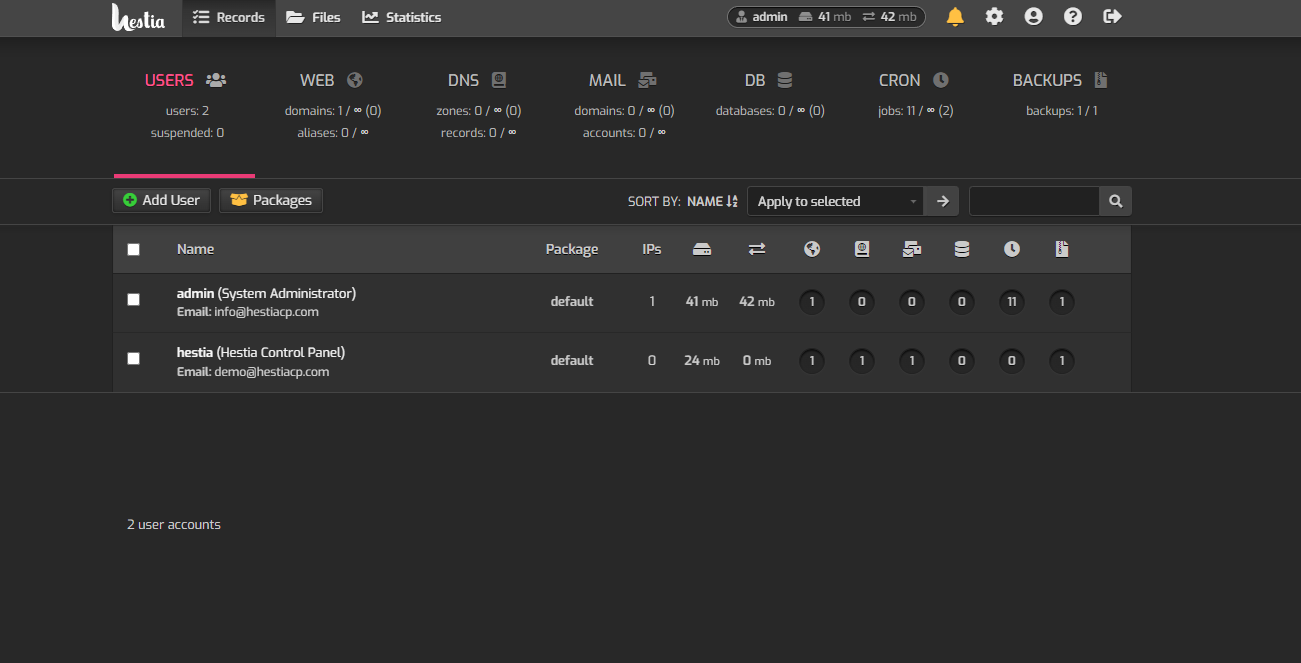The width and height of the screenshot is (1301, 663).
Task: Open the Apply to selected dropdown
Action: 835,201
